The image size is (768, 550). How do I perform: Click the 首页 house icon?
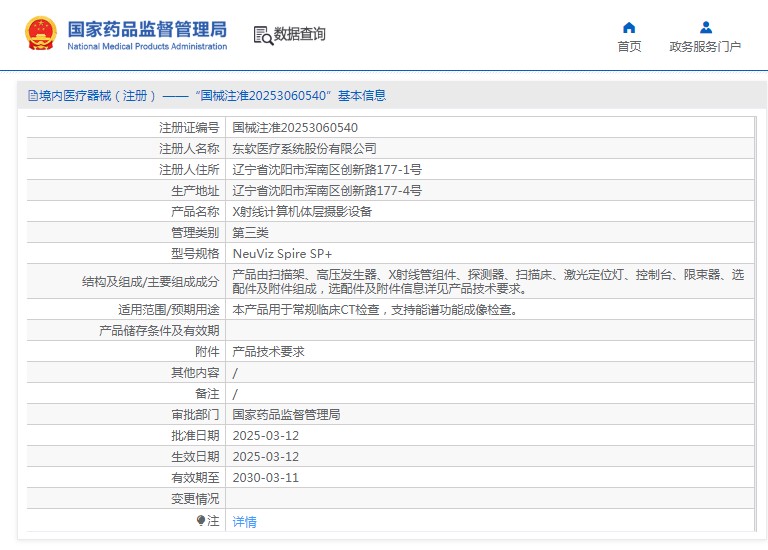click(629, 27)
